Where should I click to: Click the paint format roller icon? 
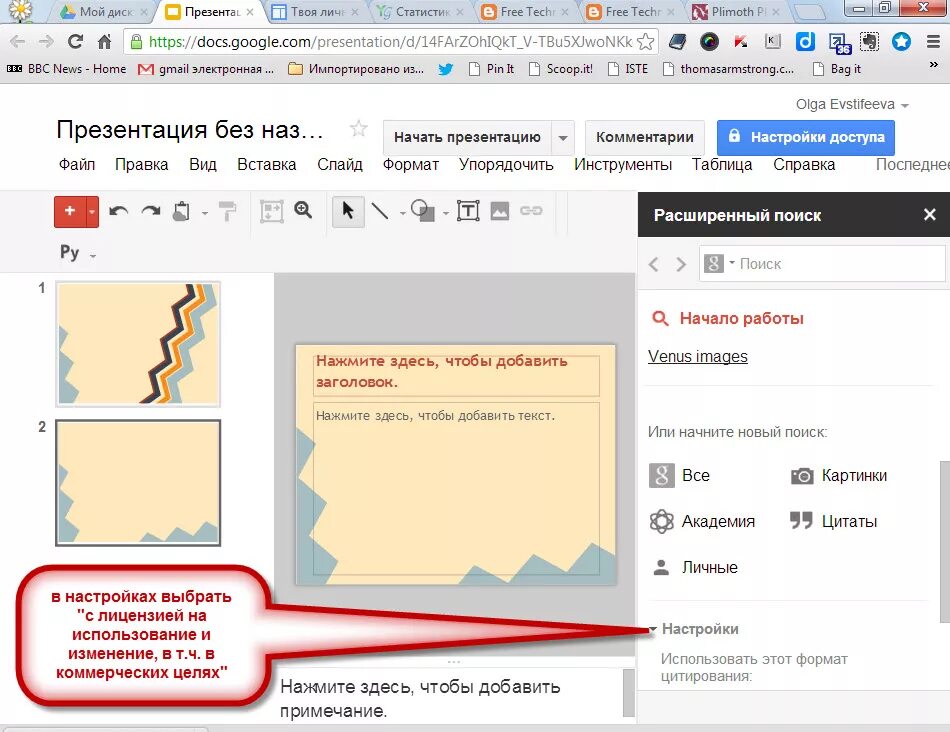click(x=227, y=211)
